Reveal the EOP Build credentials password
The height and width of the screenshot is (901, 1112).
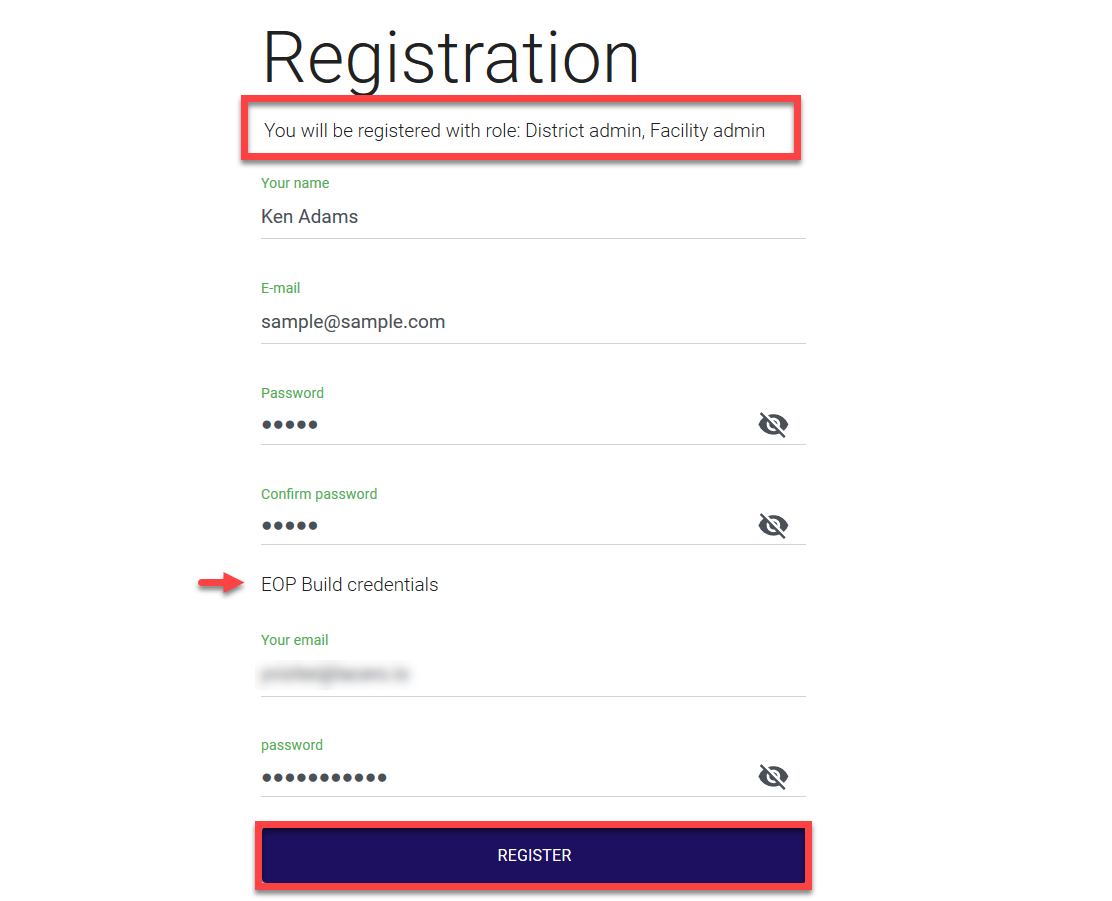773,777
